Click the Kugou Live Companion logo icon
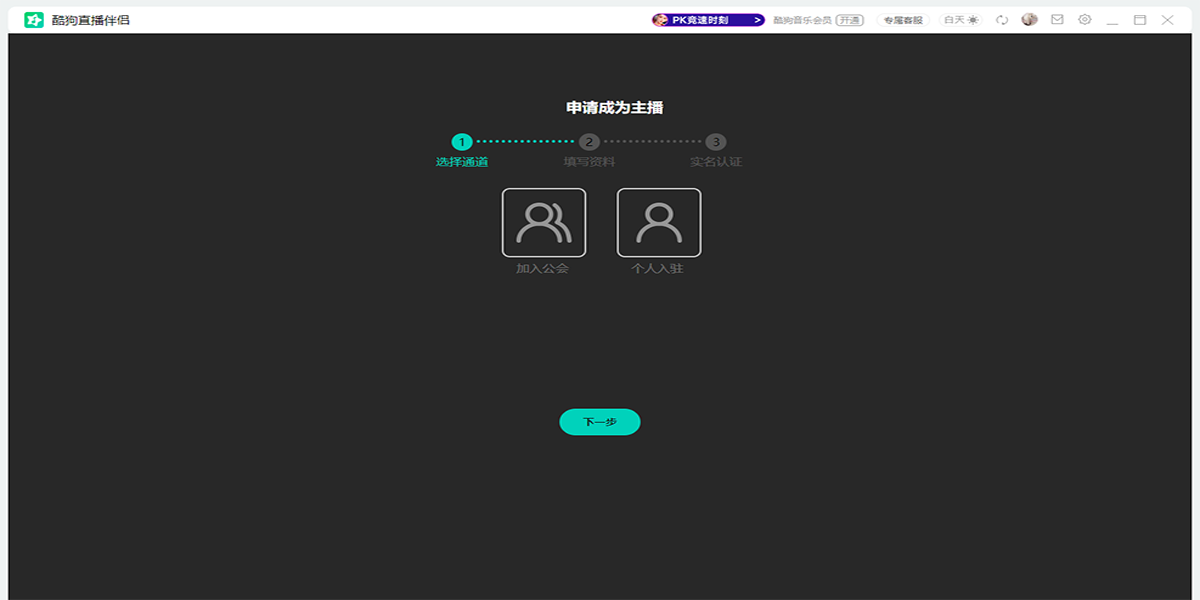This screenshot has width=1200, height=600. pos(34,20)
